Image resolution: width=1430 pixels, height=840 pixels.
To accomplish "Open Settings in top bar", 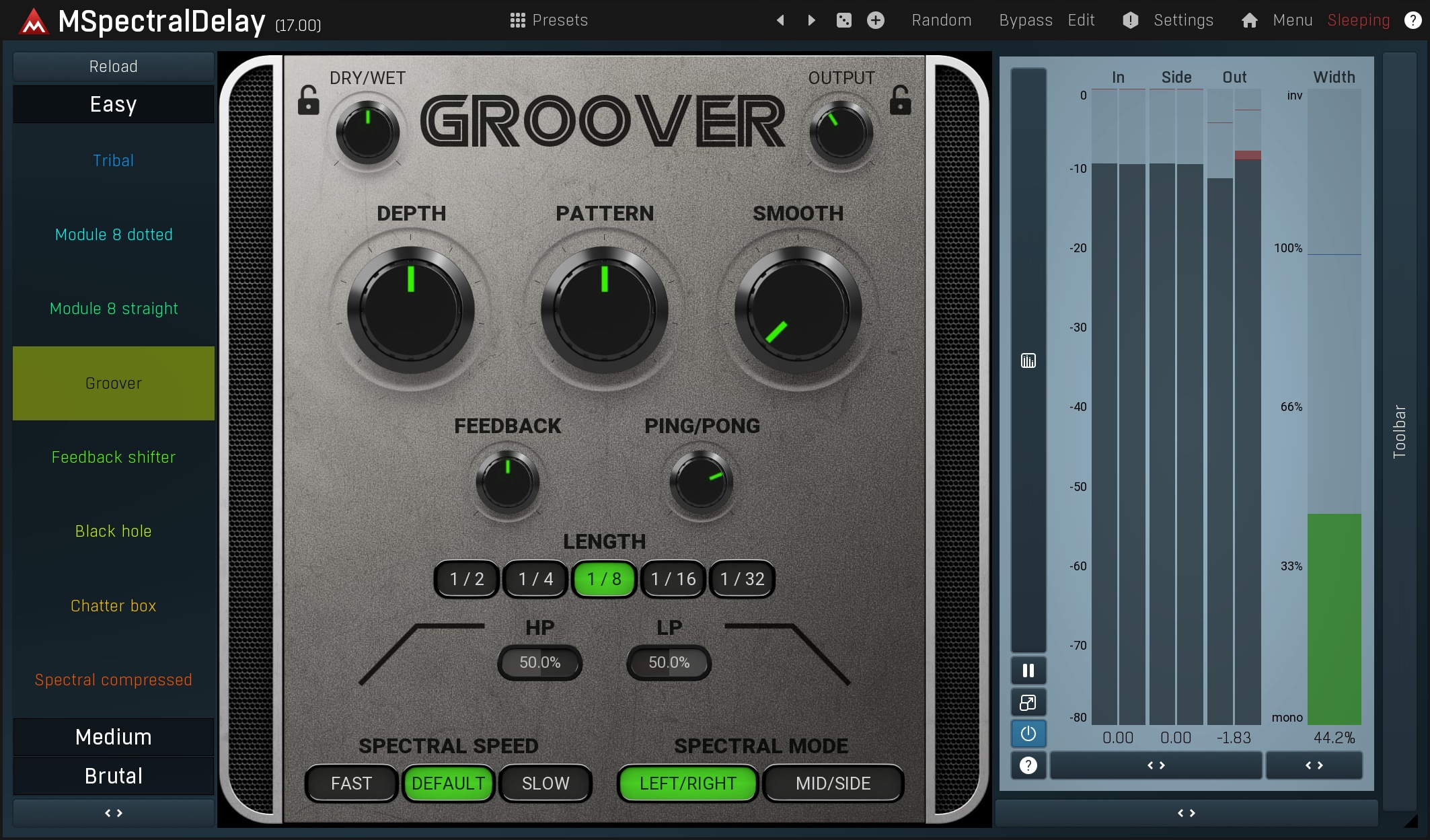I will pos(1182,20).
